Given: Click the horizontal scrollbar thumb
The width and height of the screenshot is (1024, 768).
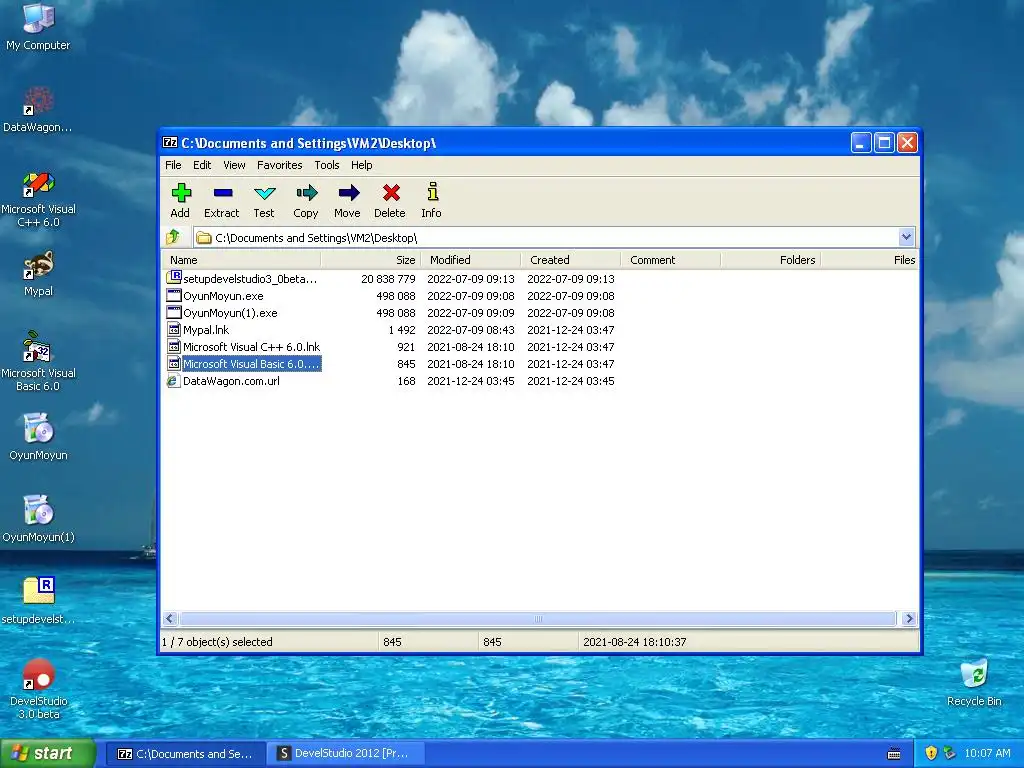Looking at the screenshot, I should pos(538,618).
